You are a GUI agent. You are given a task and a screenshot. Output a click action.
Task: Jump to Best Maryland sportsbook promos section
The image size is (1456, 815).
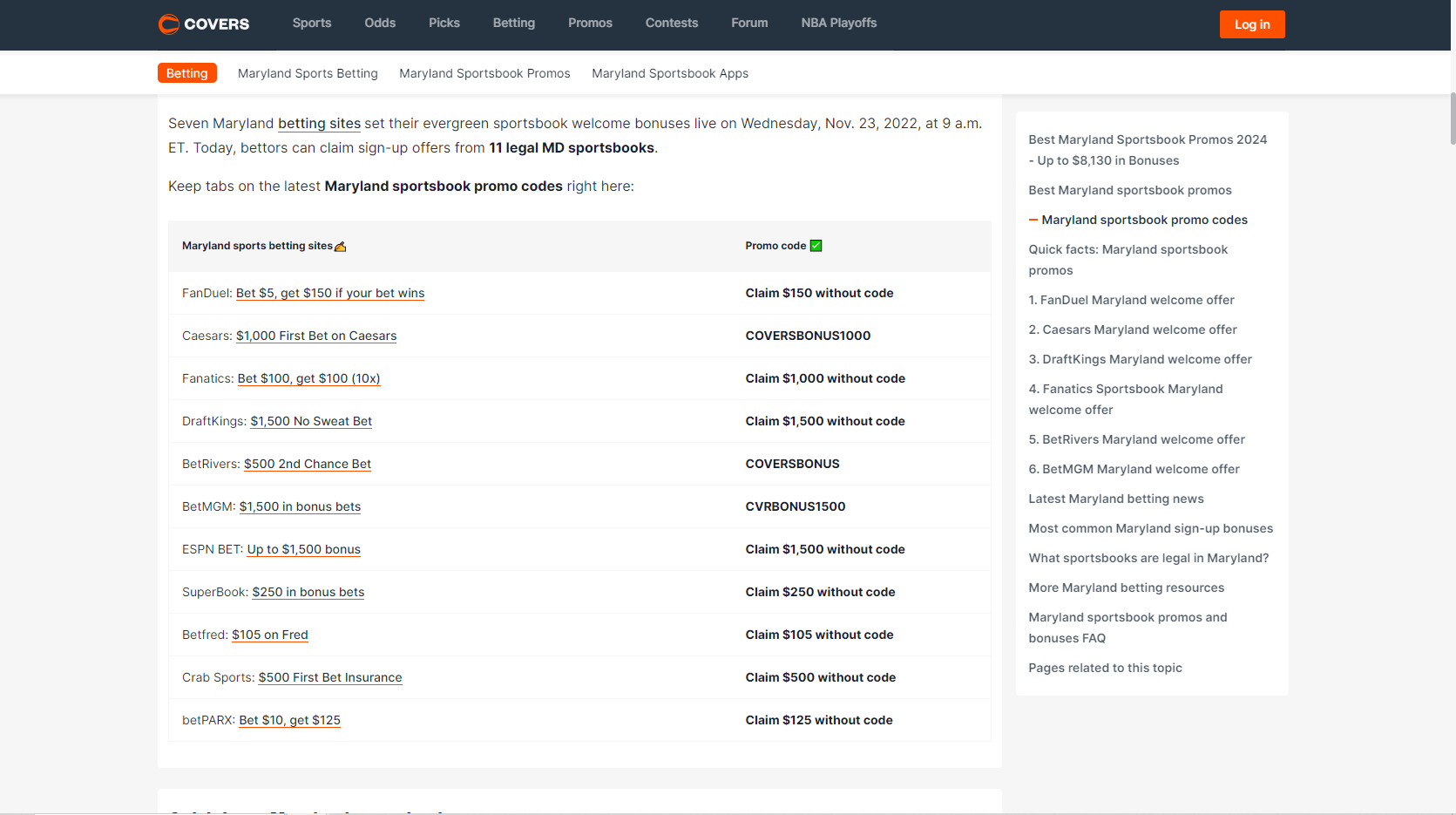1130,190
